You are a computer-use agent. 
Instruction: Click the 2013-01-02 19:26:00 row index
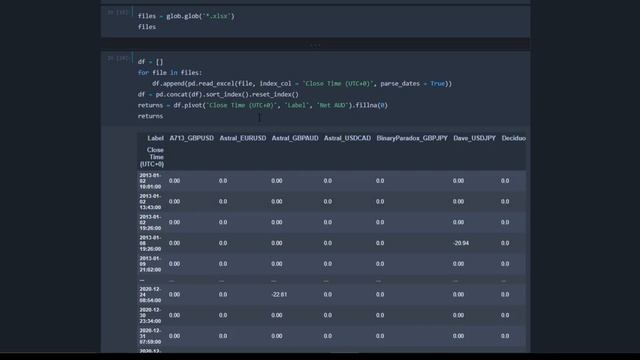(151, 222)
